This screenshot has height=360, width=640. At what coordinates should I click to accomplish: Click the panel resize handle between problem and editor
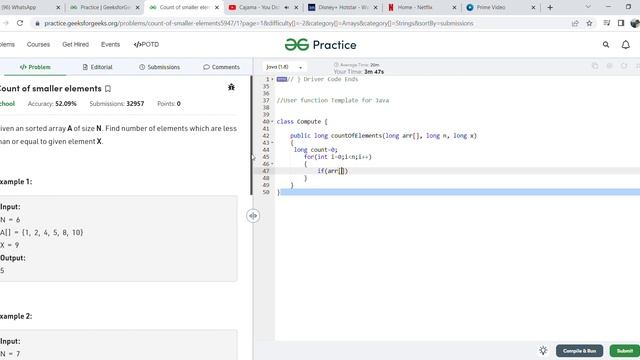pos(253,216)
